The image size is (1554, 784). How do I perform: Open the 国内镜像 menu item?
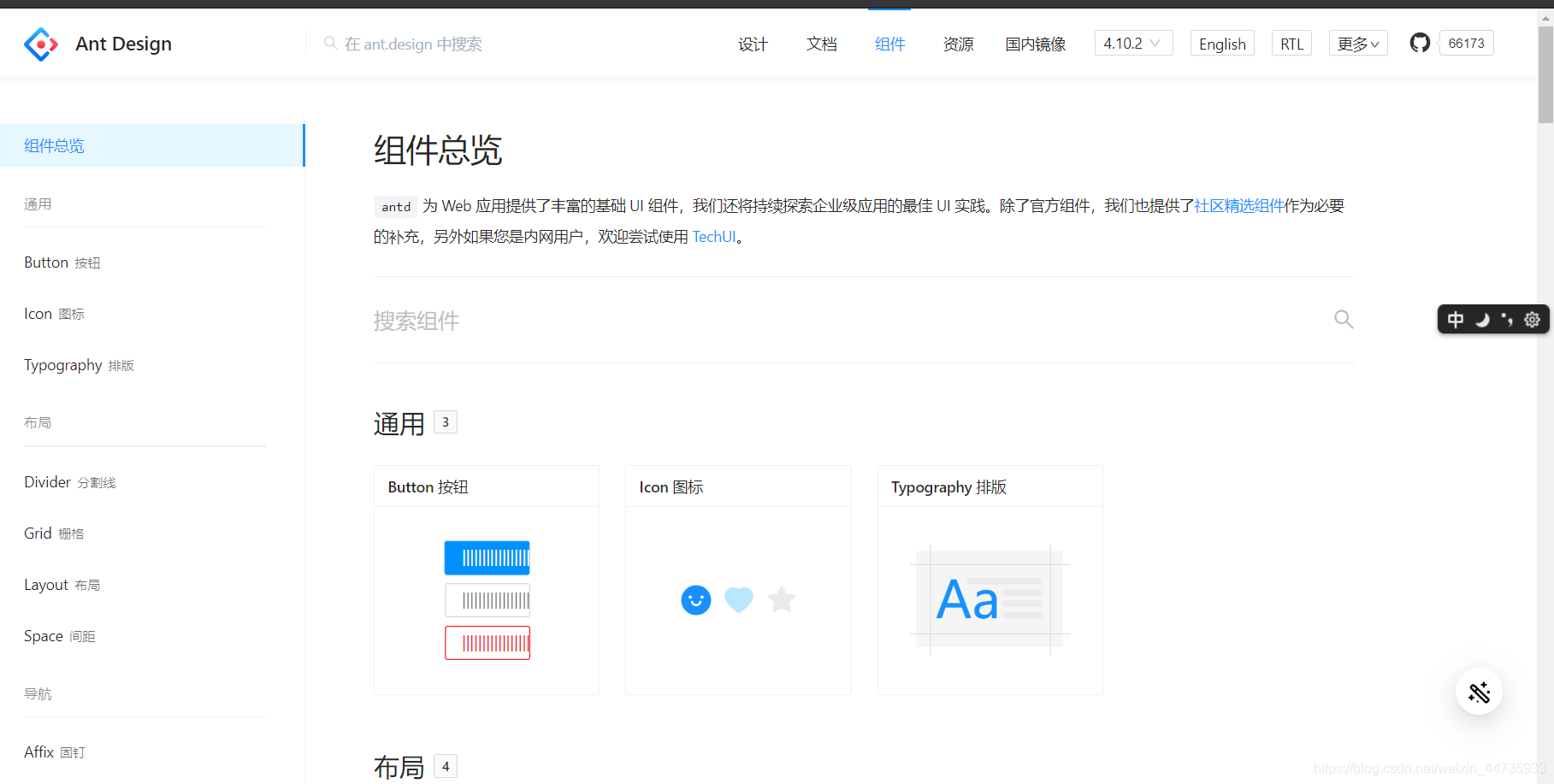tap(1035, 44)
